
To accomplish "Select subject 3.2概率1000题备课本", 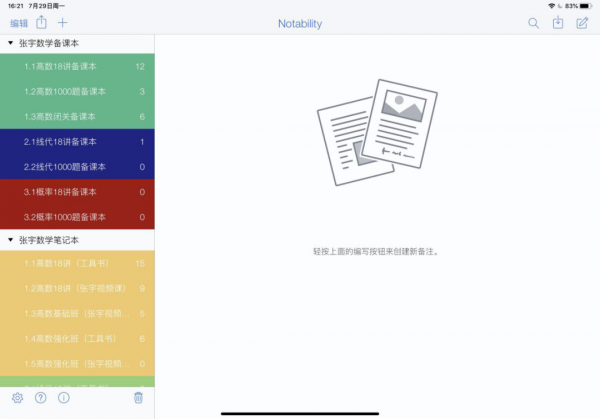I will (x=77, y=217).
